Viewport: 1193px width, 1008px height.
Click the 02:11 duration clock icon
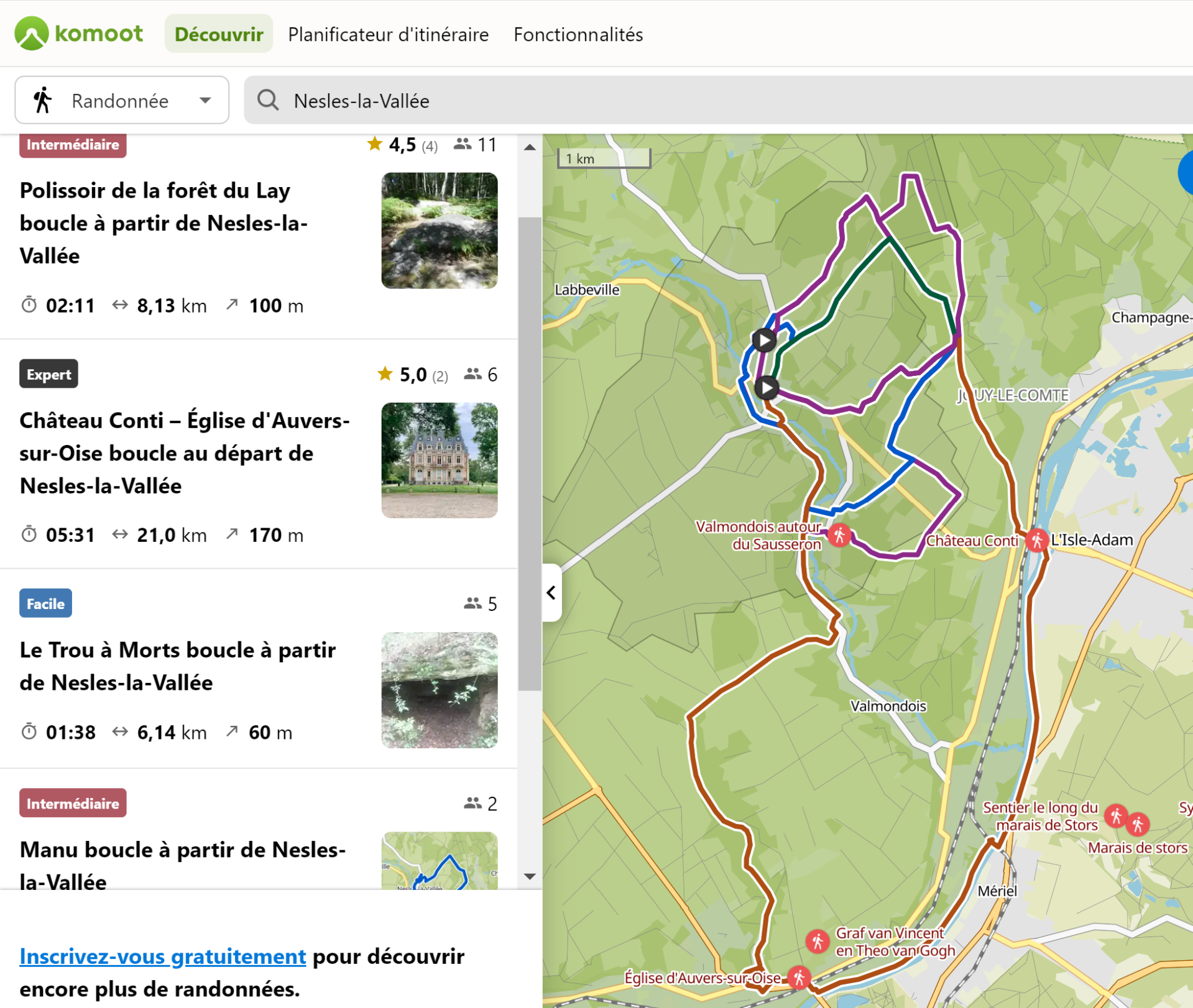coord(29,305)
